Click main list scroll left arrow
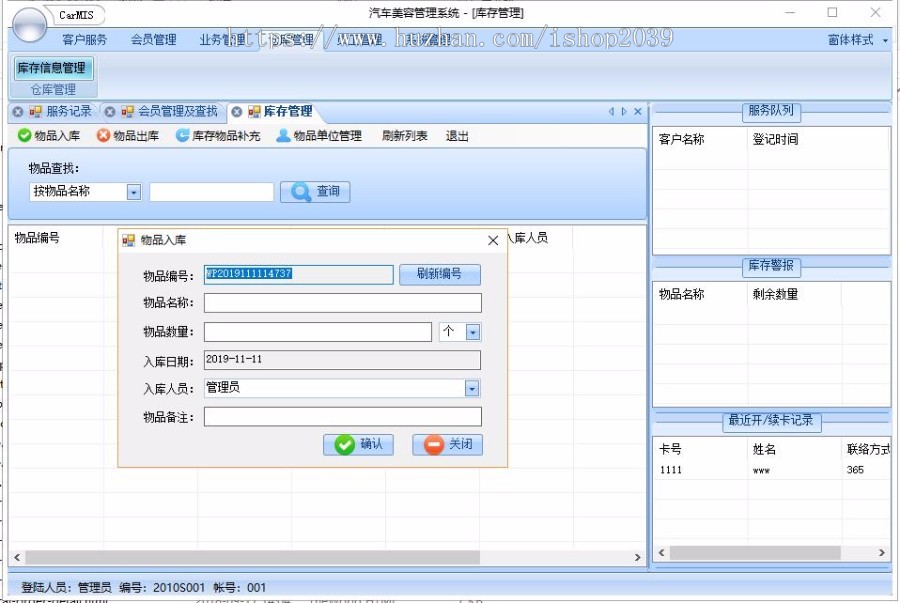Image resolution: width=900 pixels, height=603 pixels. pyautogui.click(x=17, y=557)
